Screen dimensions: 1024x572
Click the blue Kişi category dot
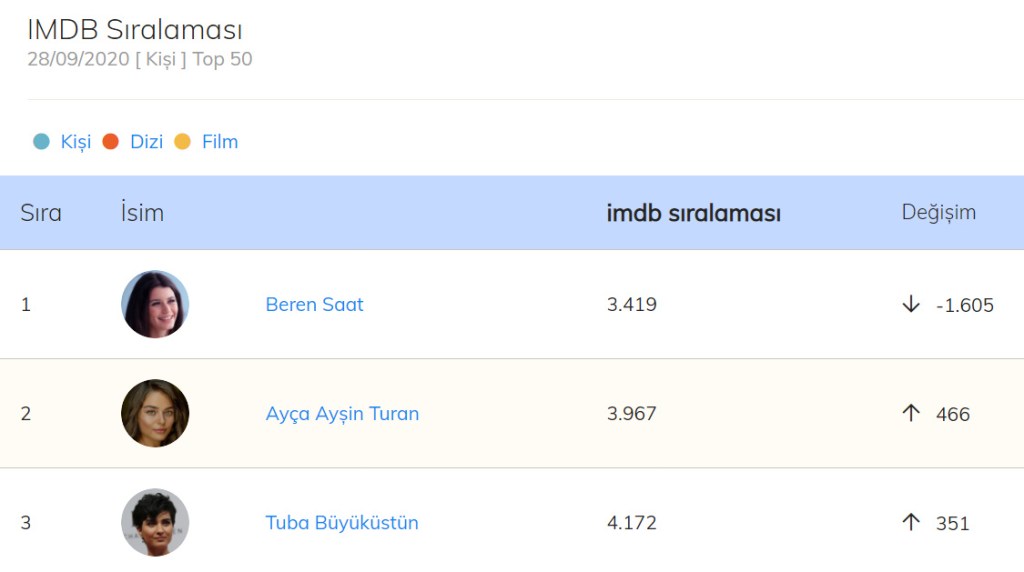pos(41,142)
